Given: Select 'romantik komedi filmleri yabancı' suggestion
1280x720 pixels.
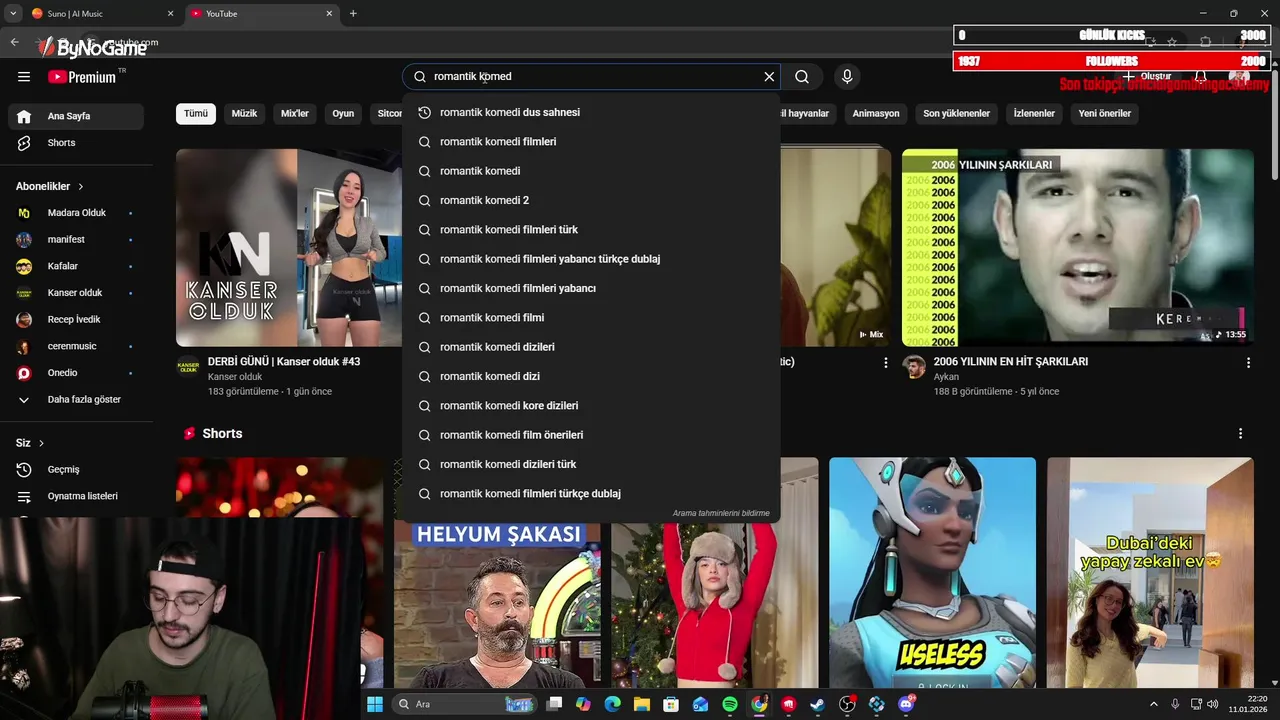Looking at the screenshot, I should pyautogui.click(x=591, y=288).
